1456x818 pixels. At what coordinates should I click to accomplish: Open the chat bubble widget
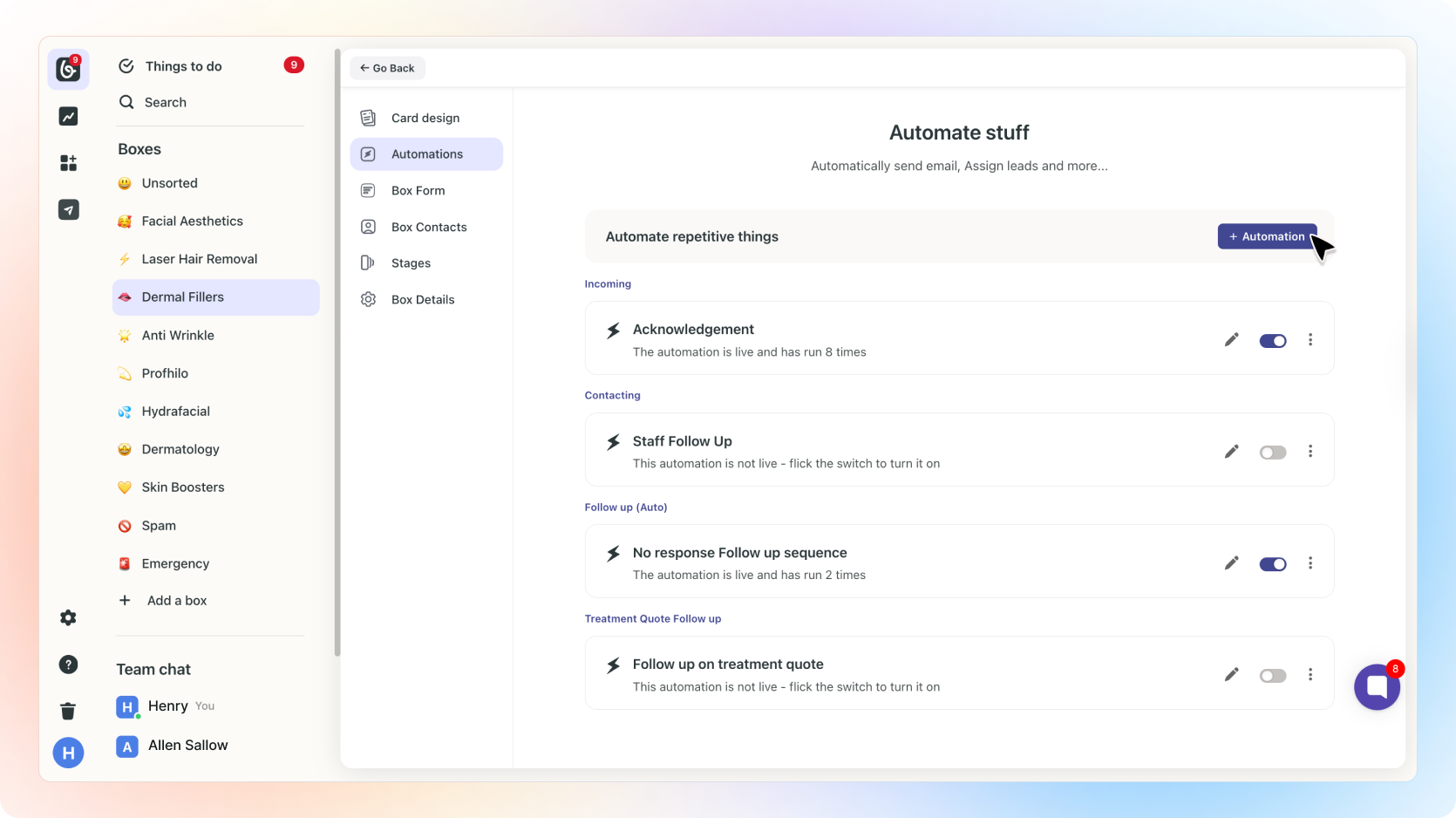1377,687
